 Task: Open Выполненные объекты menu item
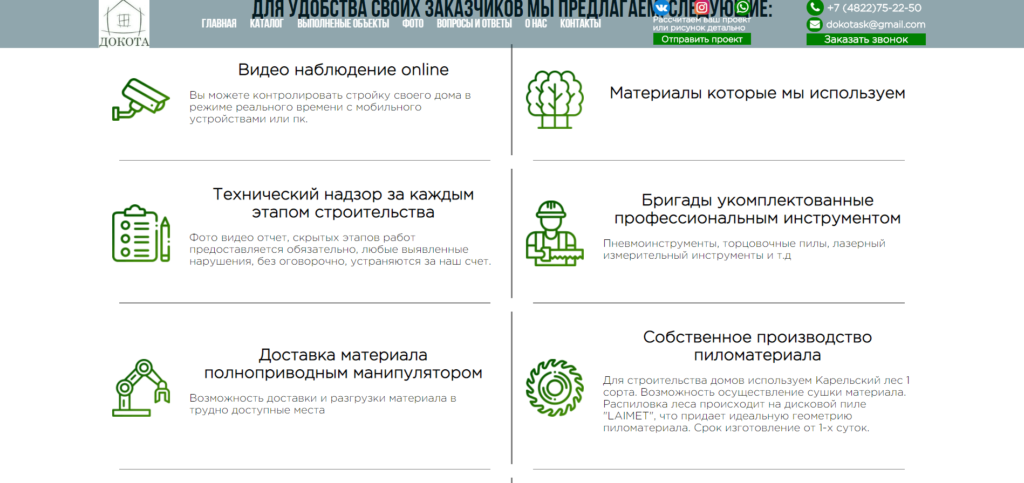[x=343, y=23]
